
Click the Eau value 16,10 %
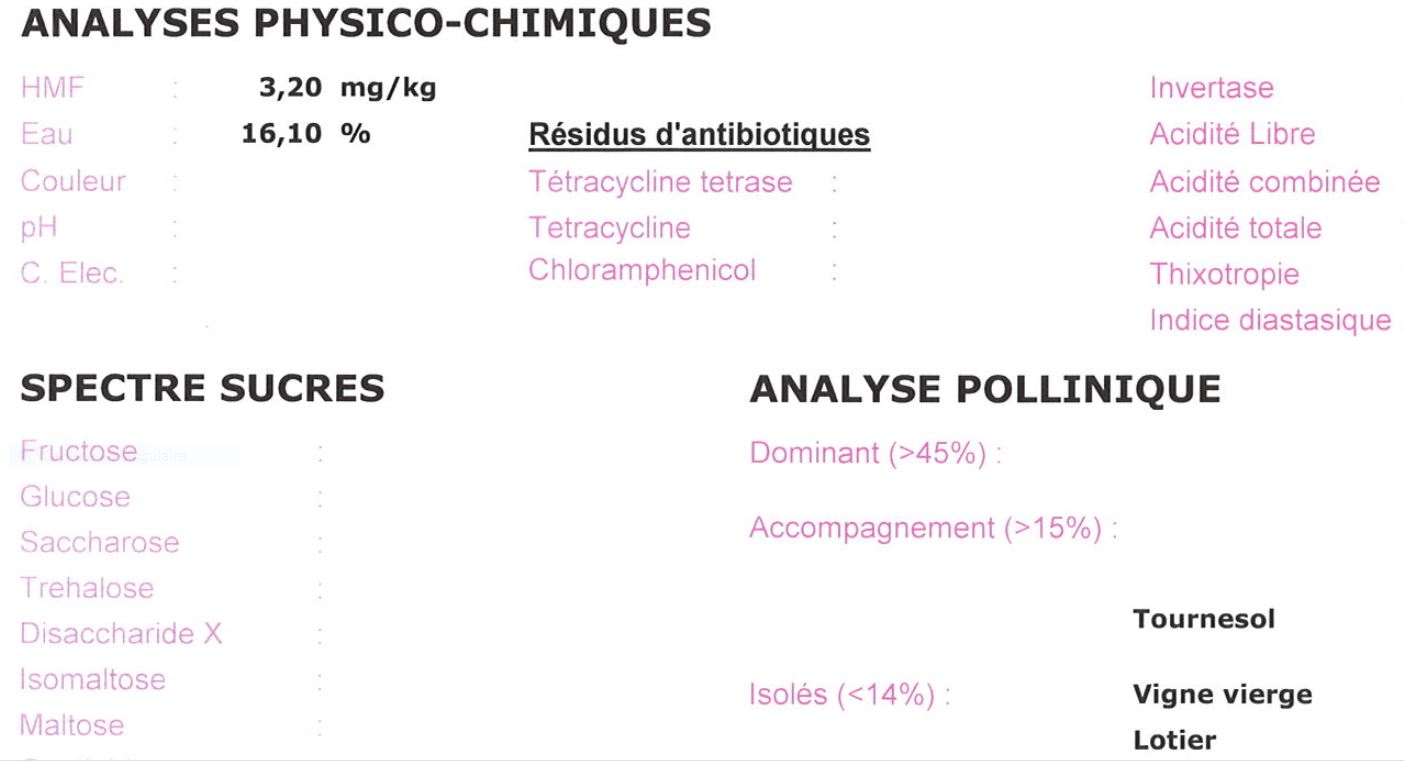(305, 134)
